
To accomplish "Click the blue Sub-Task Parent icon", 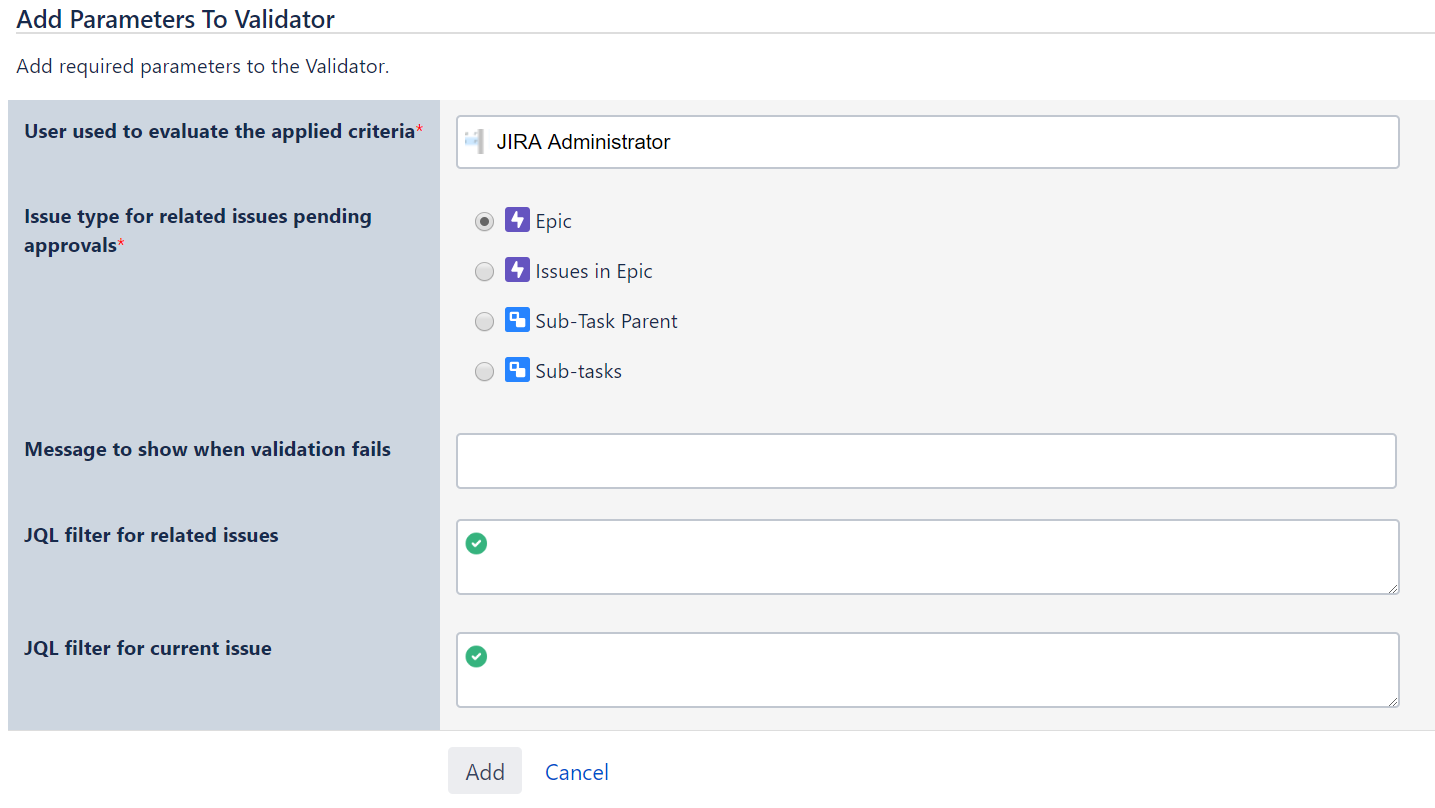I will tap(517, 321).
